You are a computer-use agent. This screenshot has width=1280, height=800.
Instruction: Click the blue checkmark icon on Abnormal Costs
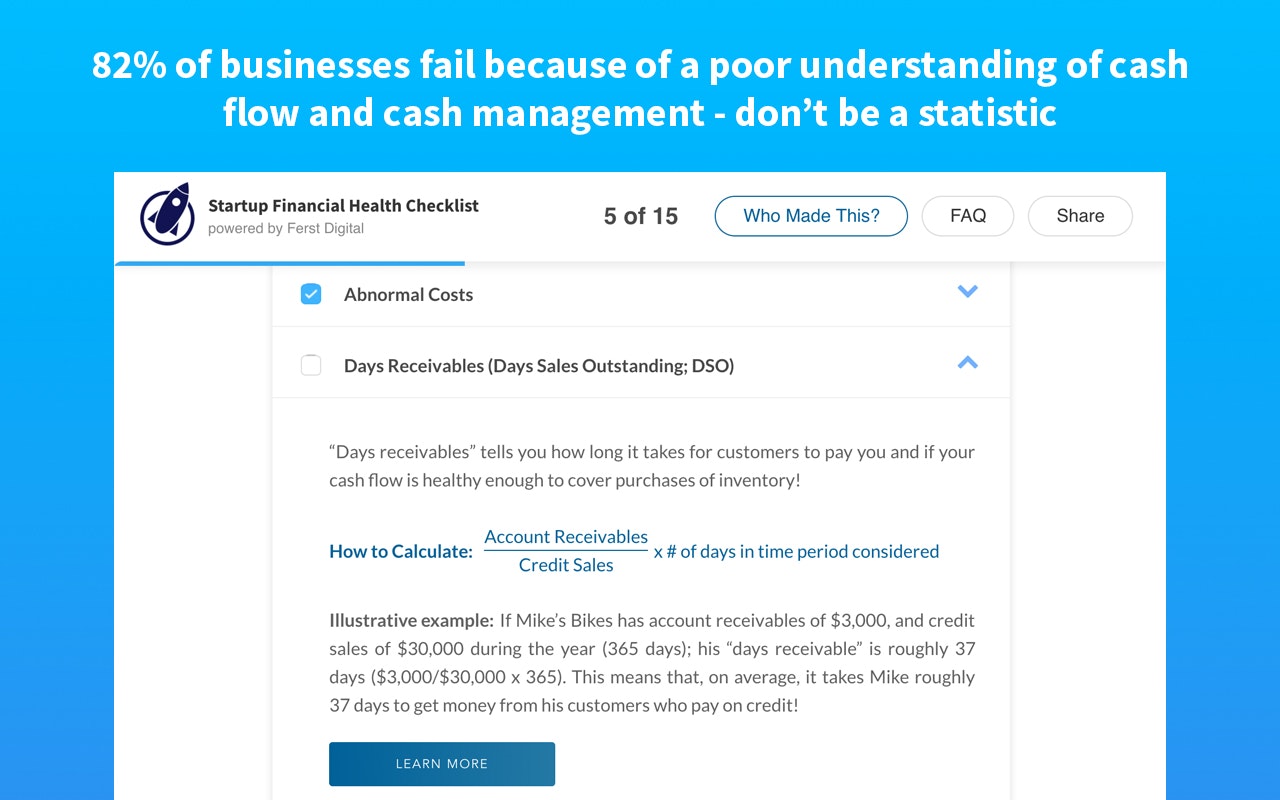[311, 294]
